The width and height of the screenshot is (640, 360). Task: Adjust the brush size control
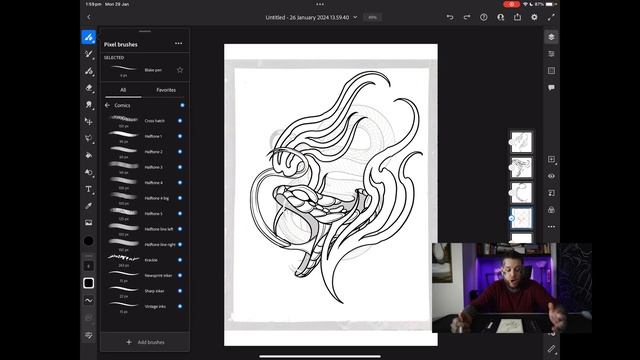(x=89, y=266)
